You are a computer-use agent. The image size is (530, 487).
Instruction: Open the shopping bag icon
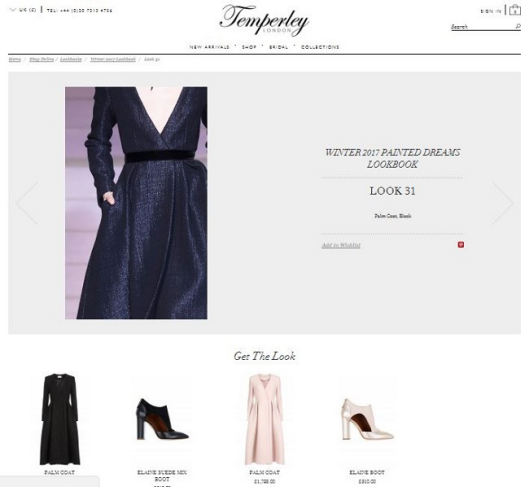click(x=514, y=10)
